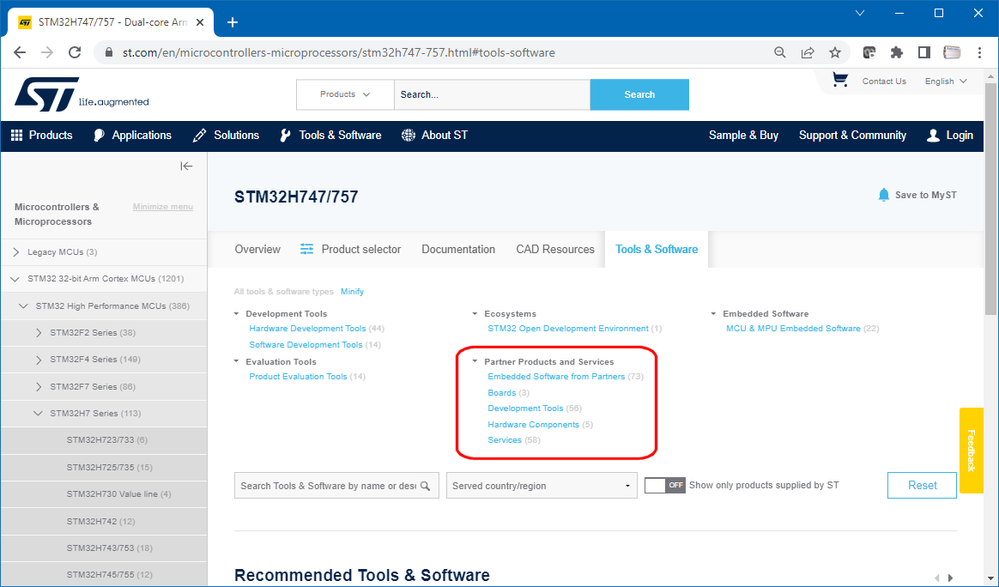
Task: Click the Reset button
Action: coord(922,486)
